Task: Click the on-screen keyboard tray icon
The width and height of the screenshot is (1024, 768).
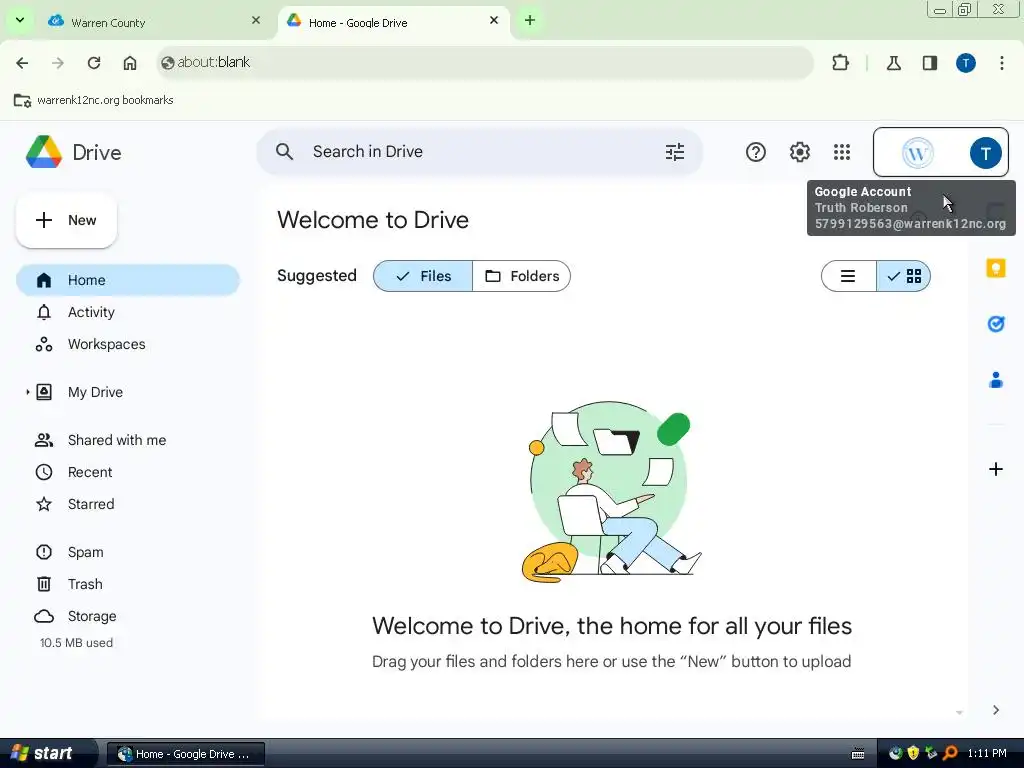Action: point(857,754)
